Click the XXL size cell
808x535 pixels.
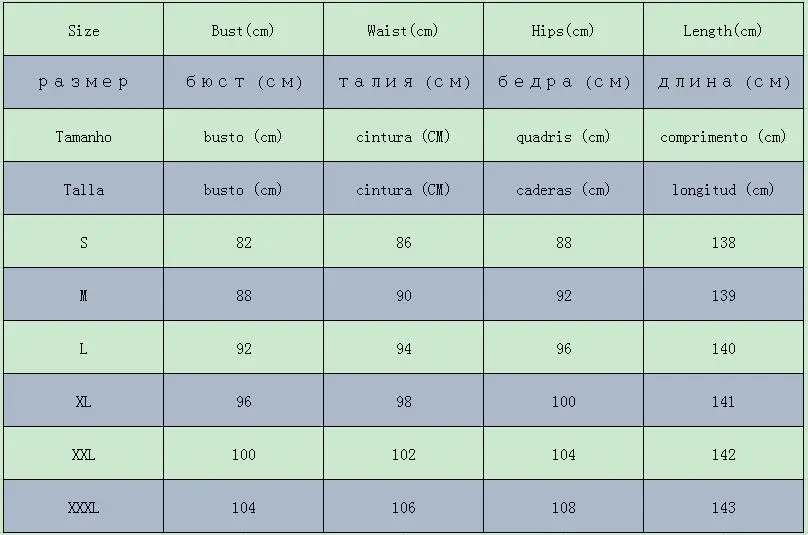pos(84,455)
